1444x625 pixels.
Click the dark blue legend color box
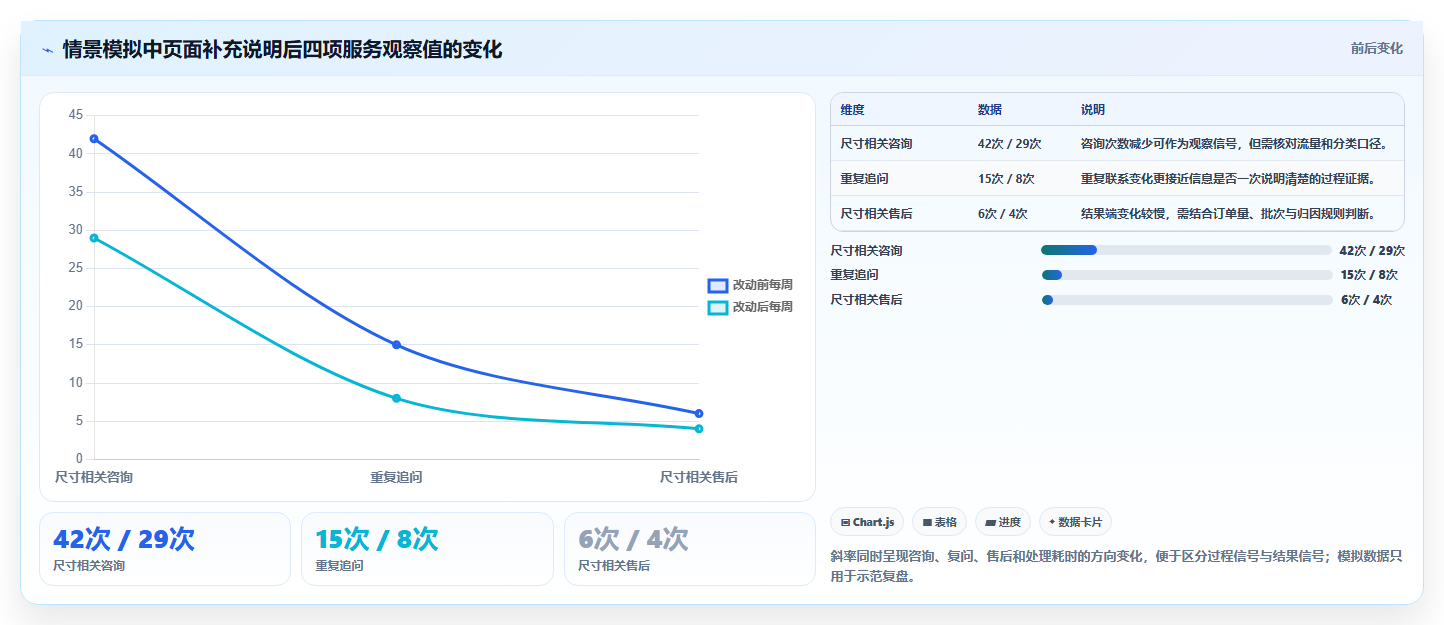tap(718, 285)
